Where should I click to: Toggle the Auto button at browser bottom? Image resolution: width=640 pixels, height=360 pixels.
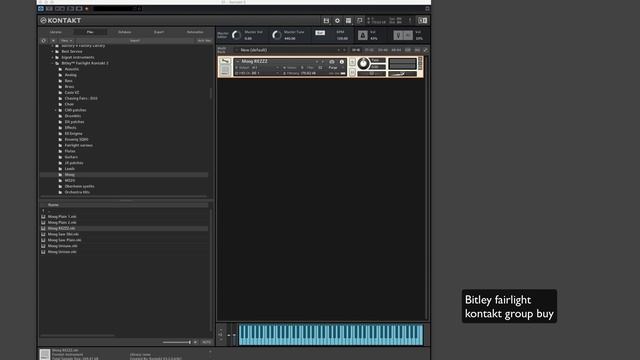[207, 342]
